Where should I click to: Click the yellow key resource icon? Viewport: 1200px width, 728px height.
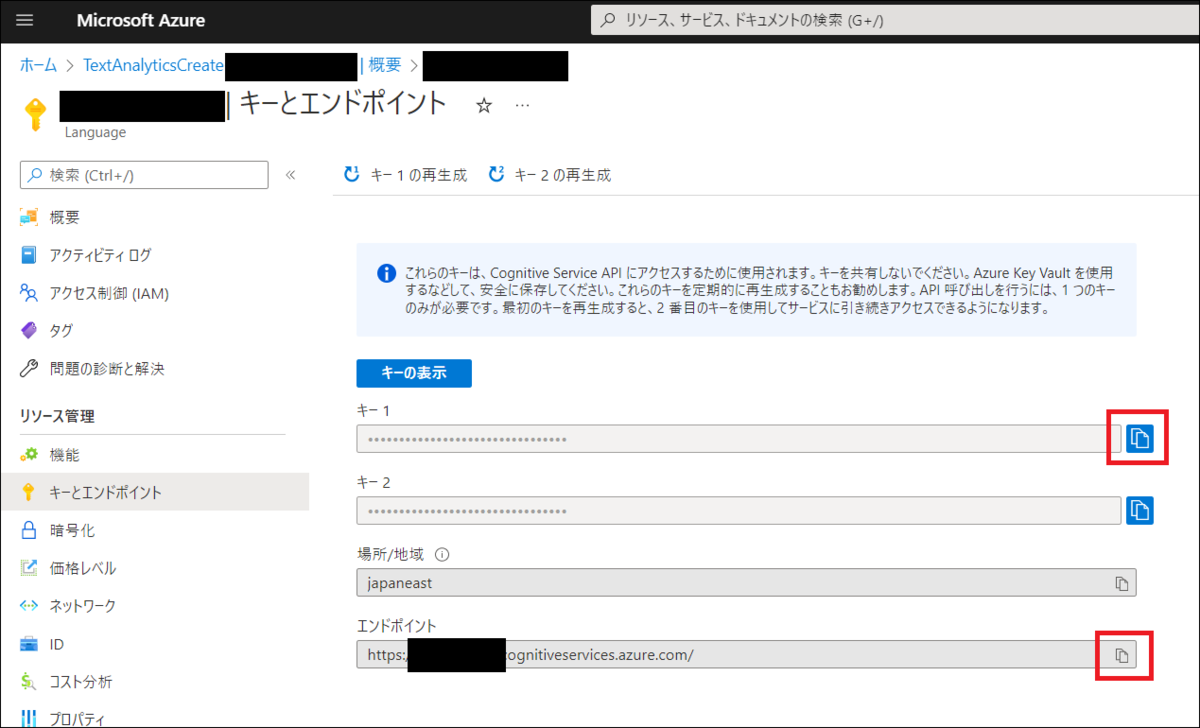coord(36,115)
